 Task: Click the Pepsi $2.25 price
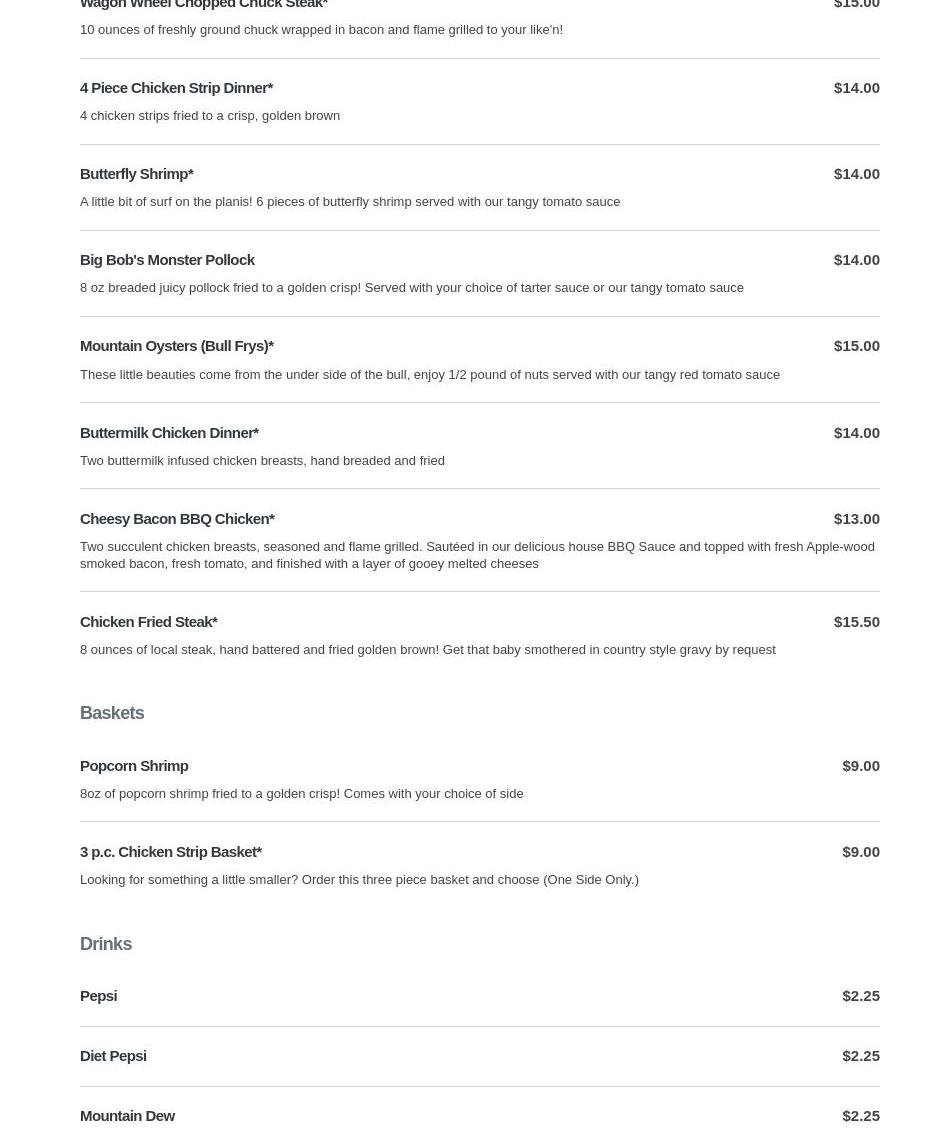click(860, 996)
